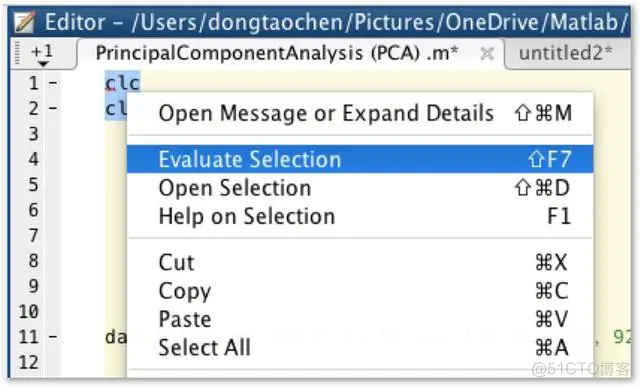Click Copy in the context menu
640x387 pixels.
pyautogui.click(x=360, y=291)
